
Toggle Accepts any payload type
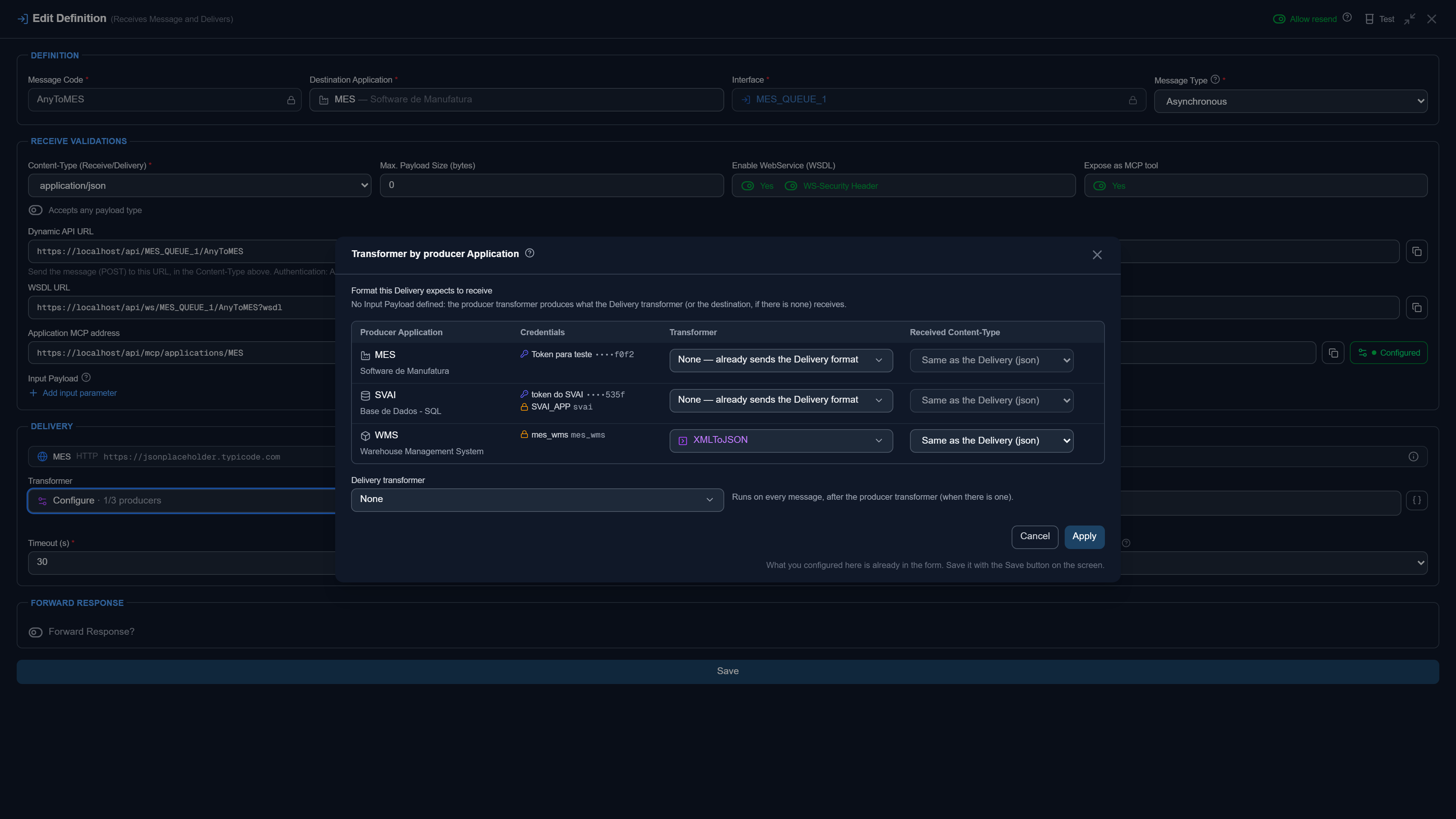click(36, 210)
